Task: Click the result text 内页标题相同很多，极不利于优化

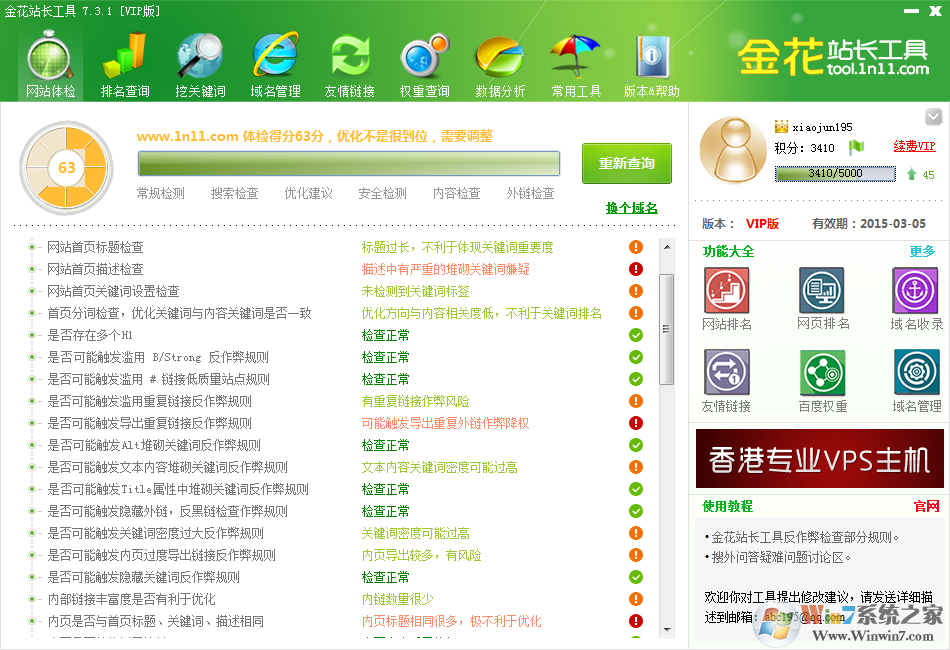Action: (451, 621)
